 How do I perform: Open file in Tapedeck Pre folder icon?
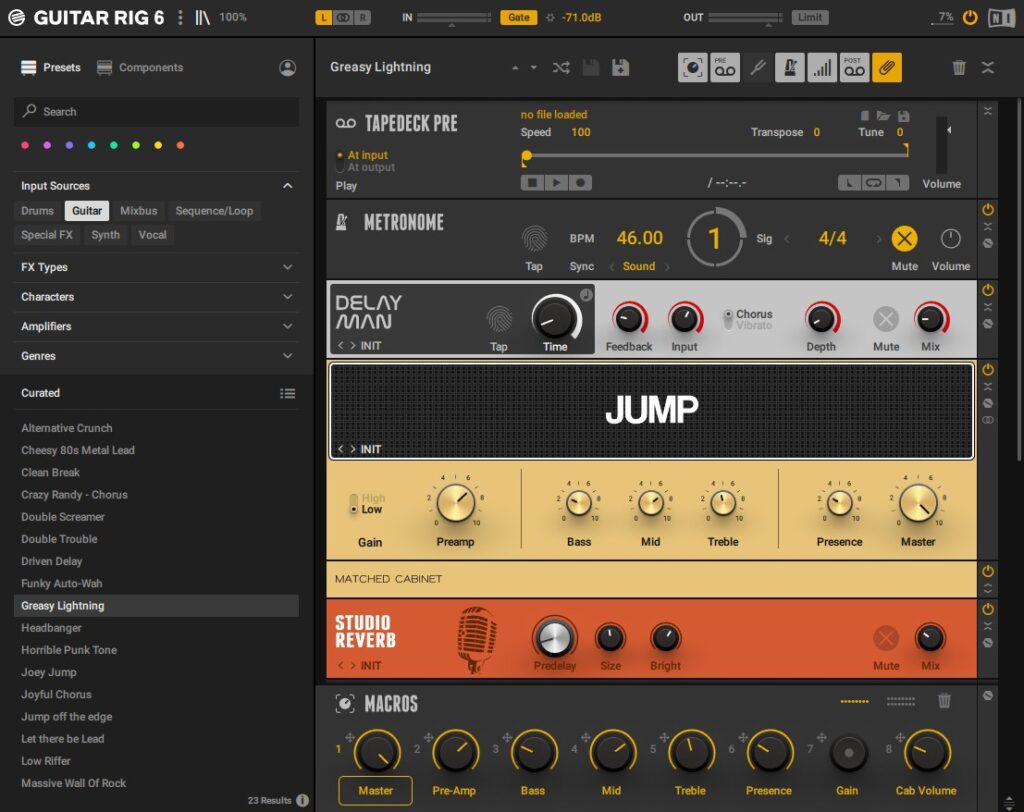click(x=883, y=116)
